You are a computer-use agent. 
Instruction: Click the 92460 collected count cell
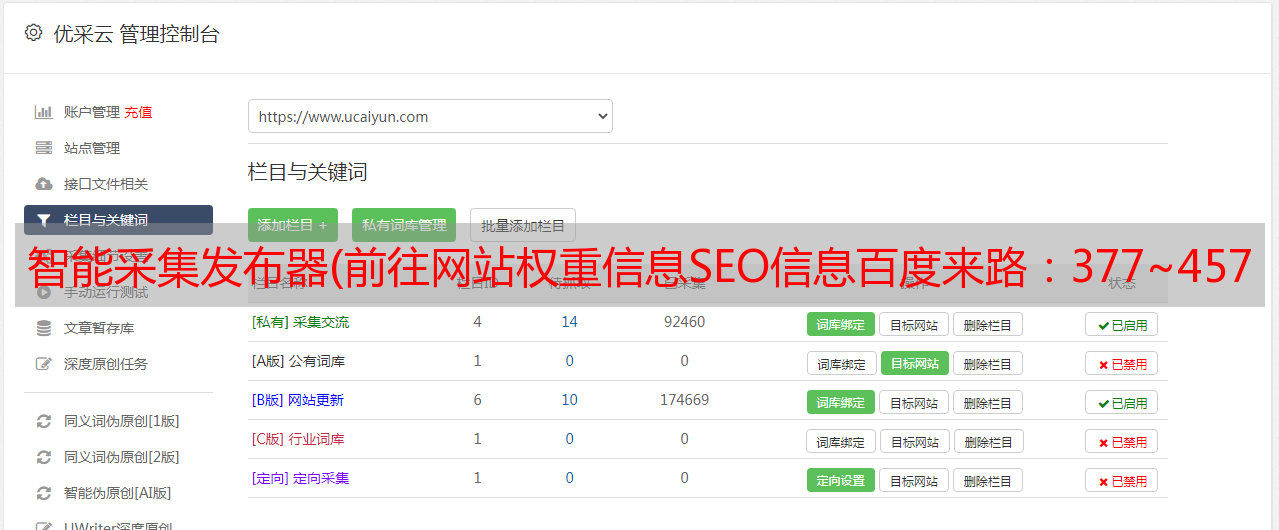[684, 322]
